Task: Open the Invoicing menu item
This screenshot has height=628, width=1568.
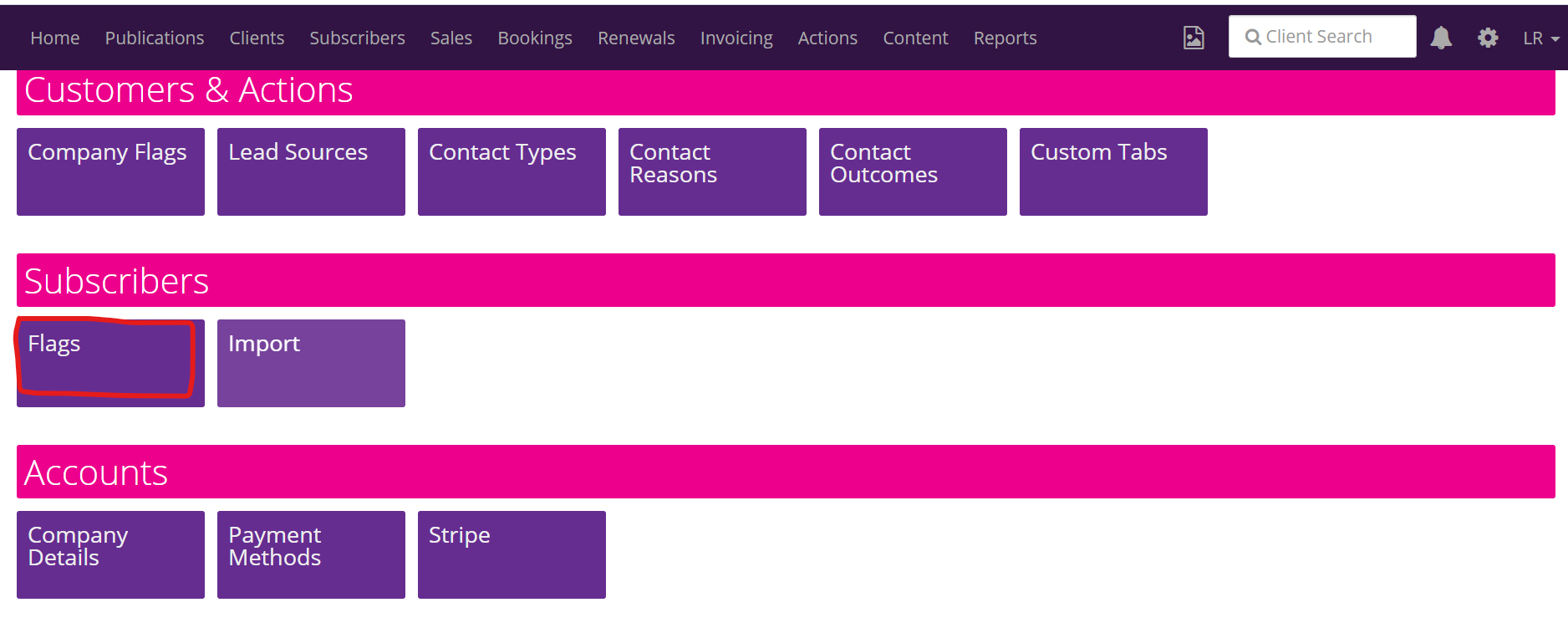Action: 736,38
